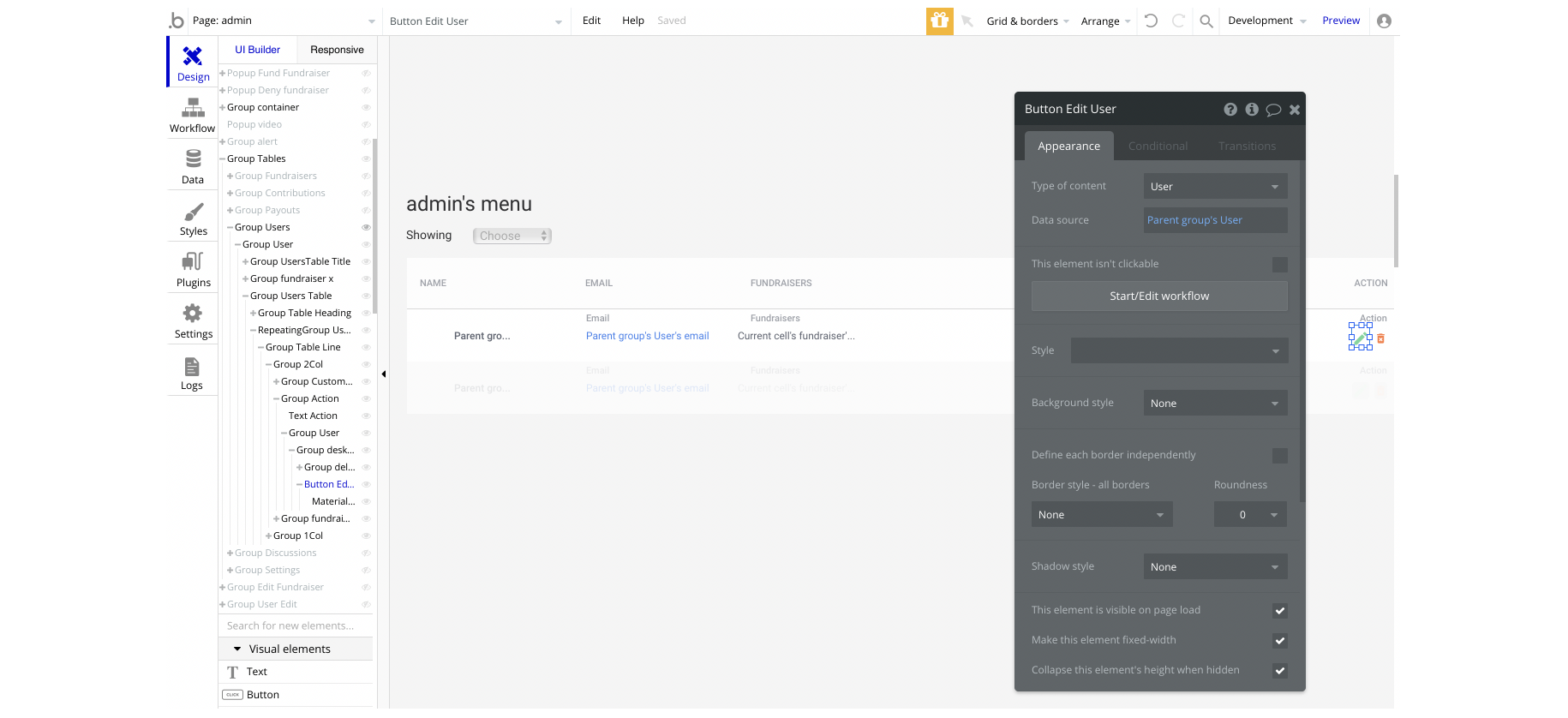Screen dimensions: 1568x718
Task: Open the Type of content dropdown
Action: (1214, 187)
